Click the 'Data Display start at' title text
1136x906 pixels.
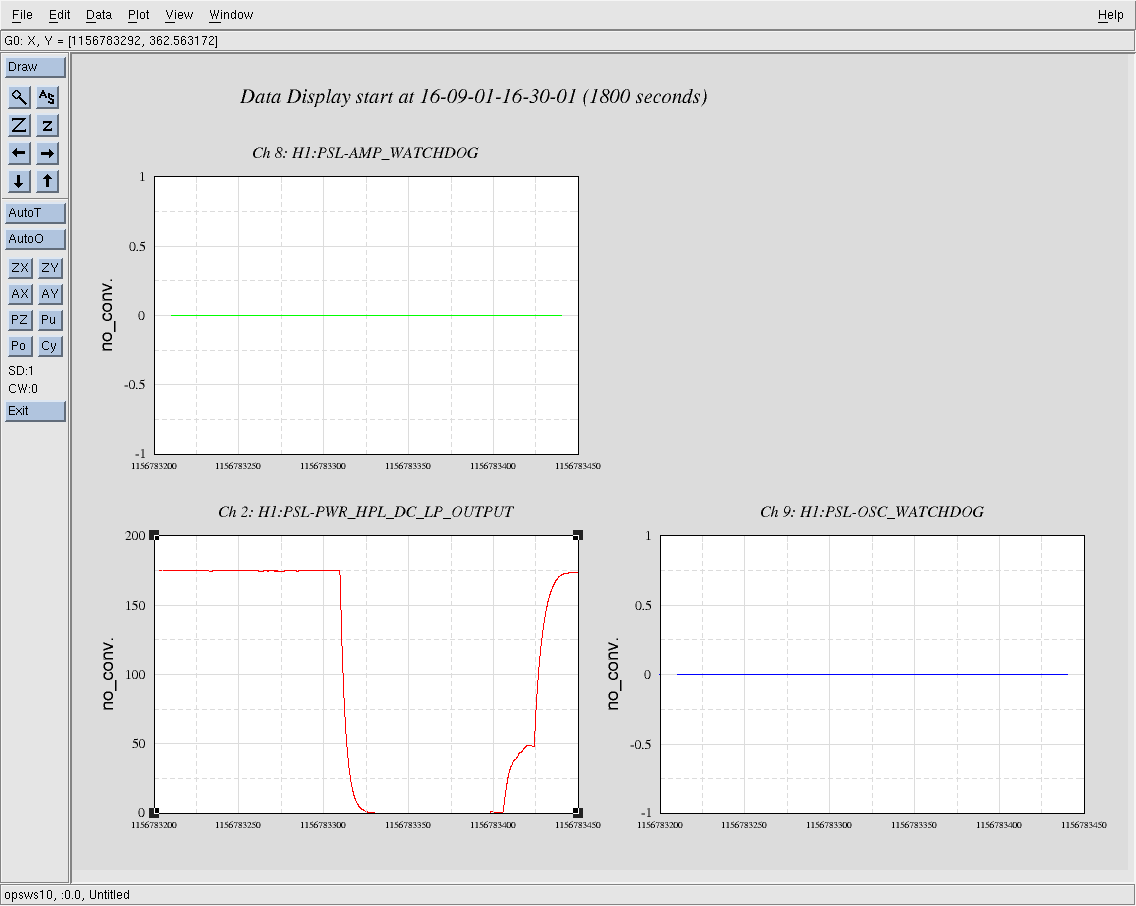point(473,97)
